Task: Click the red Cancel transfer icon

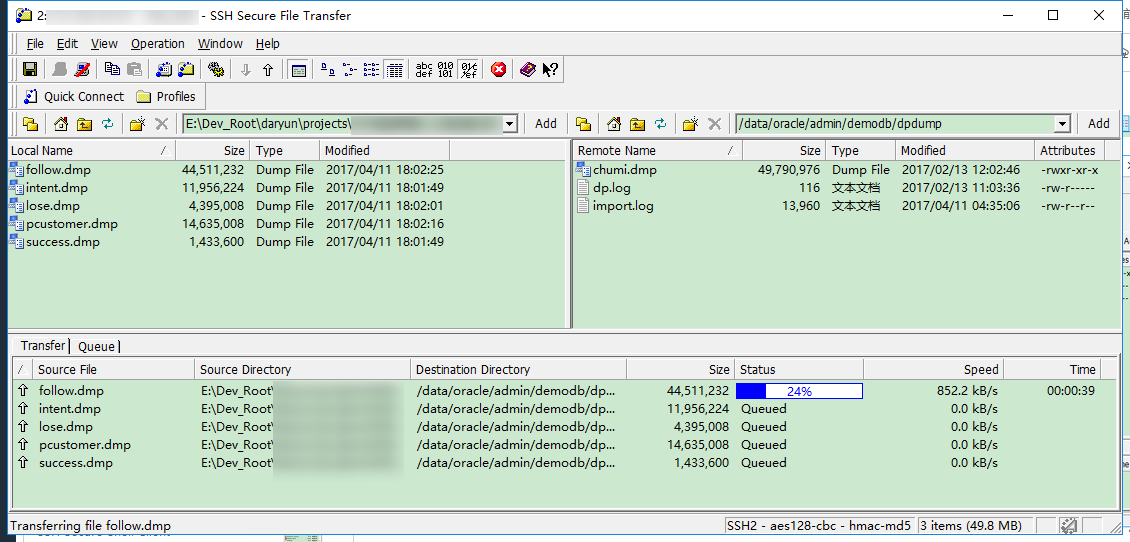Action: pos(498,70)
